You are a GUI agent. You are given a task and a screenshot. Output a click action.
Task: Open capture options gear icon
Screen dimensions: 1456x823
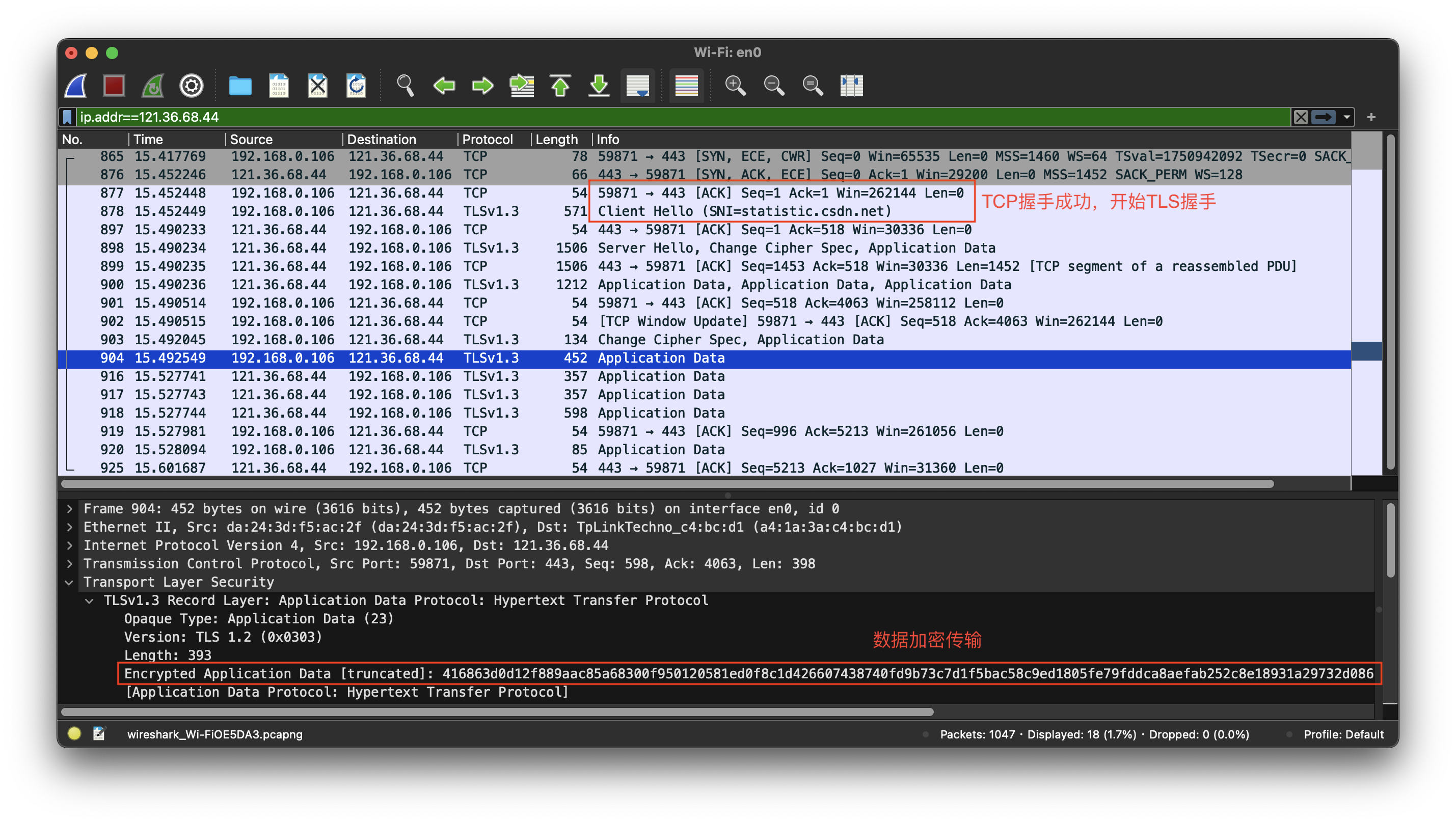click(191, 86)
